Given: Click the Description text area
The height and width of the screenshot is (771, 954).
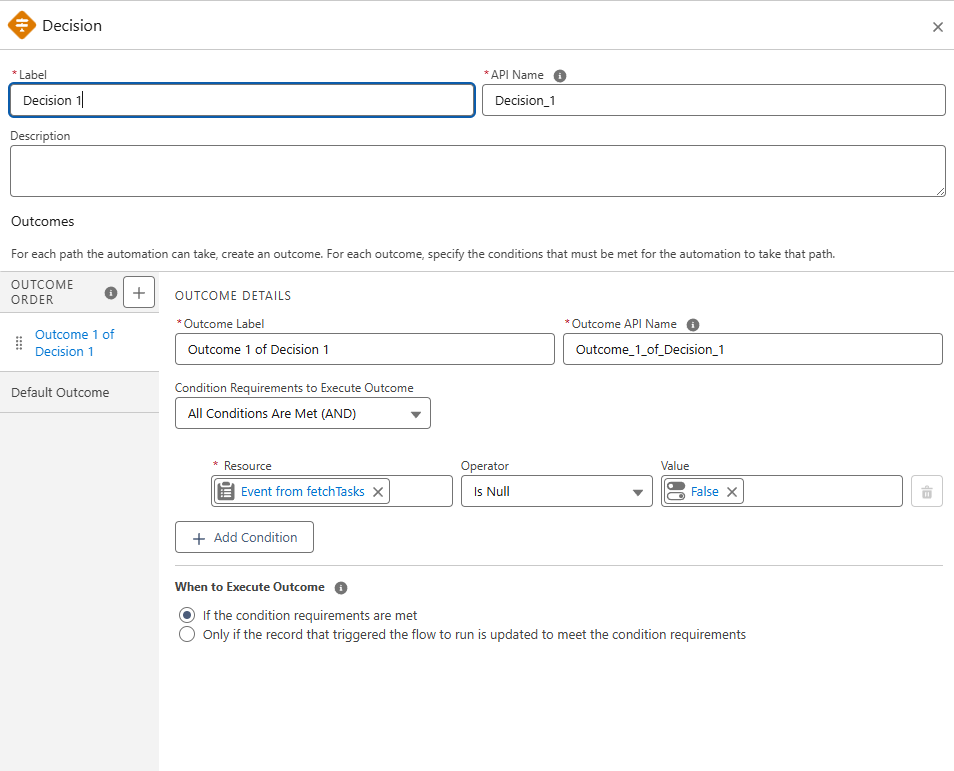Looking at the screenshot, I should pos(477,170).
